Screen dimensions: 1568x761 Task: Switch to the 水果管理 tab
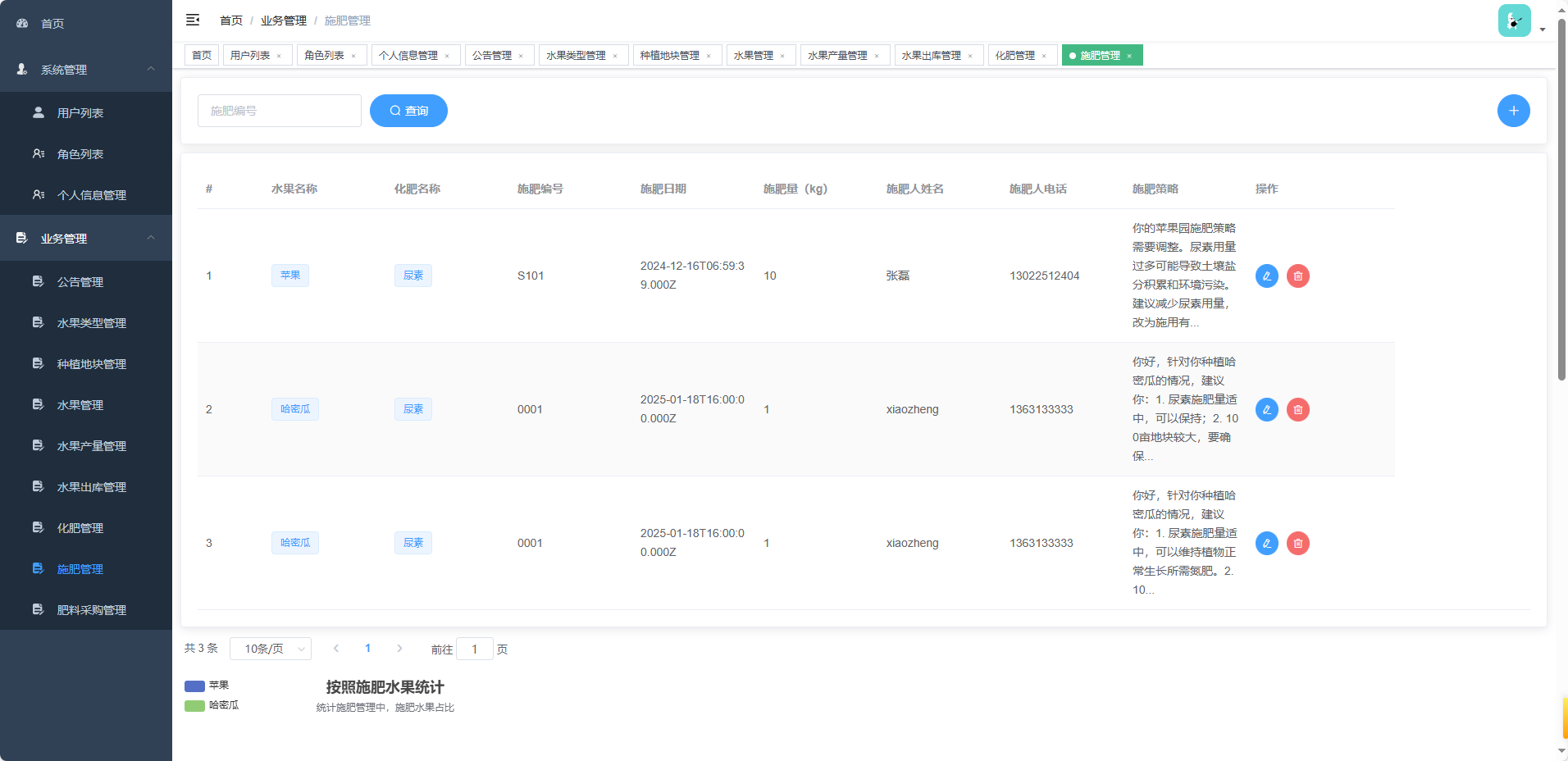(x=754, y=55)
